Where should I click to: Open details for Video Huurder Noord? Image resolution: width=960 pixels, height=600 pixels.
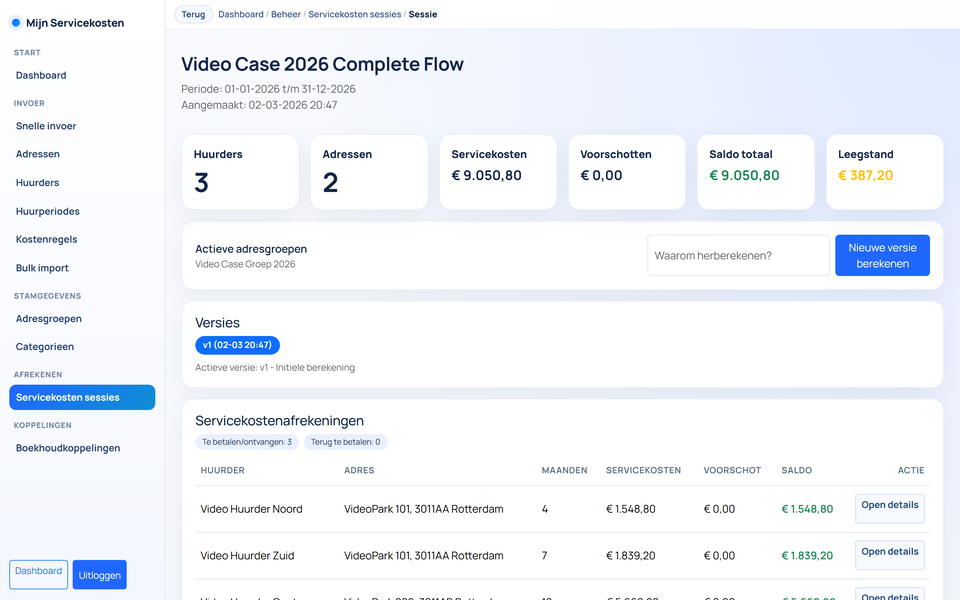click(889, 507)
